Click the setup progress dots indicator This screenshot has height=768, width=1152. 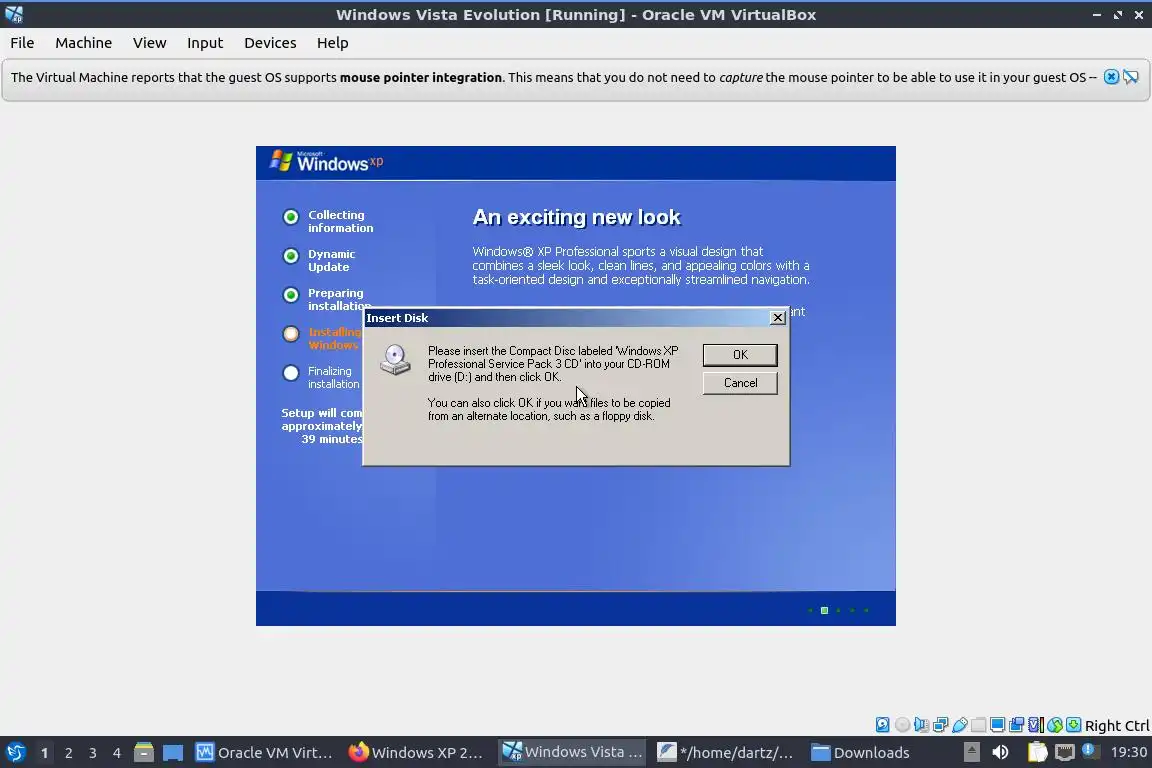pyautogui.click(x=838, y=610)
